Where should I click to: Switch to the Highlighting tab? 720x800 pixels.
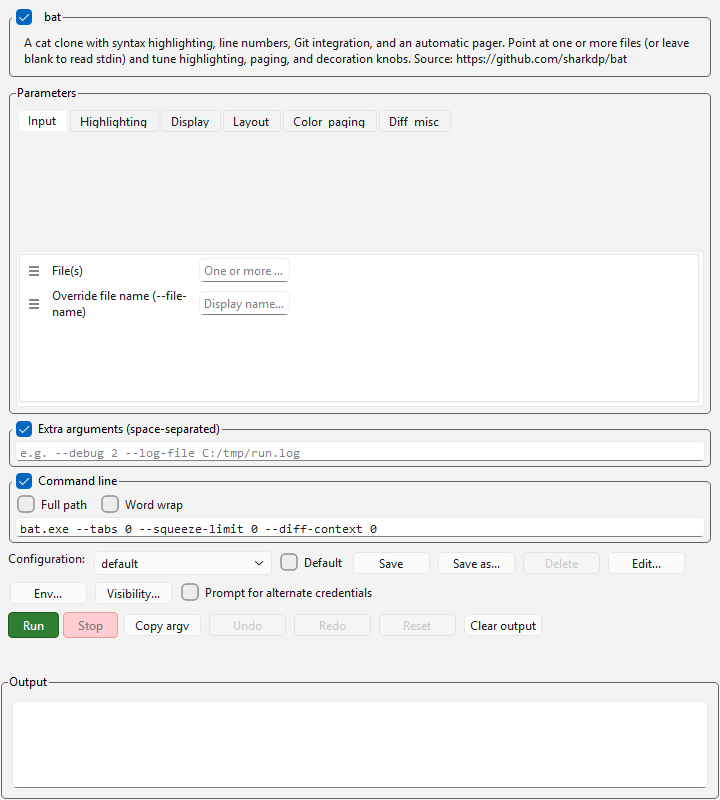114,121
